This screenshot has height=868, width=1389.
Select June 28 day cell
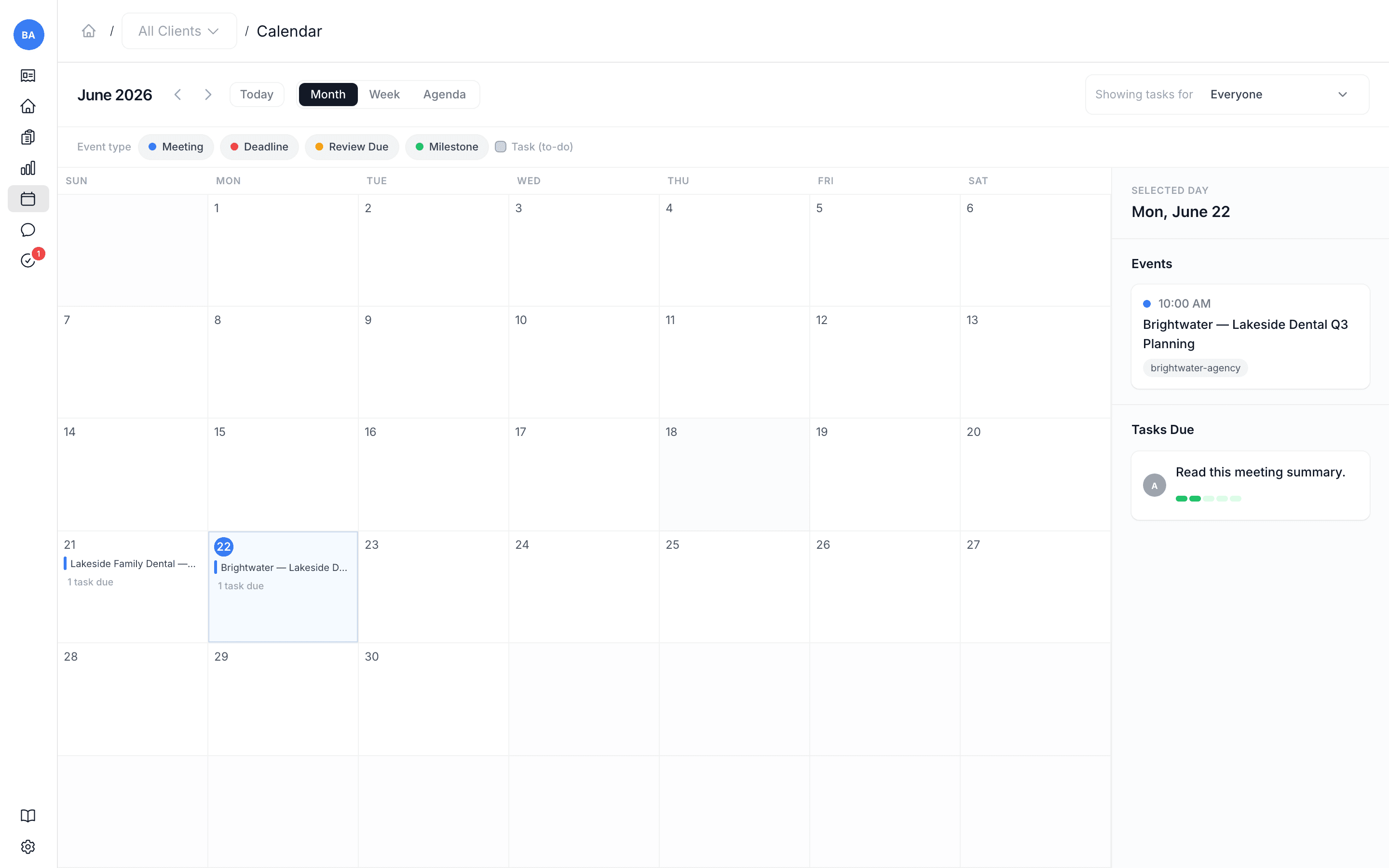[133, 699]
